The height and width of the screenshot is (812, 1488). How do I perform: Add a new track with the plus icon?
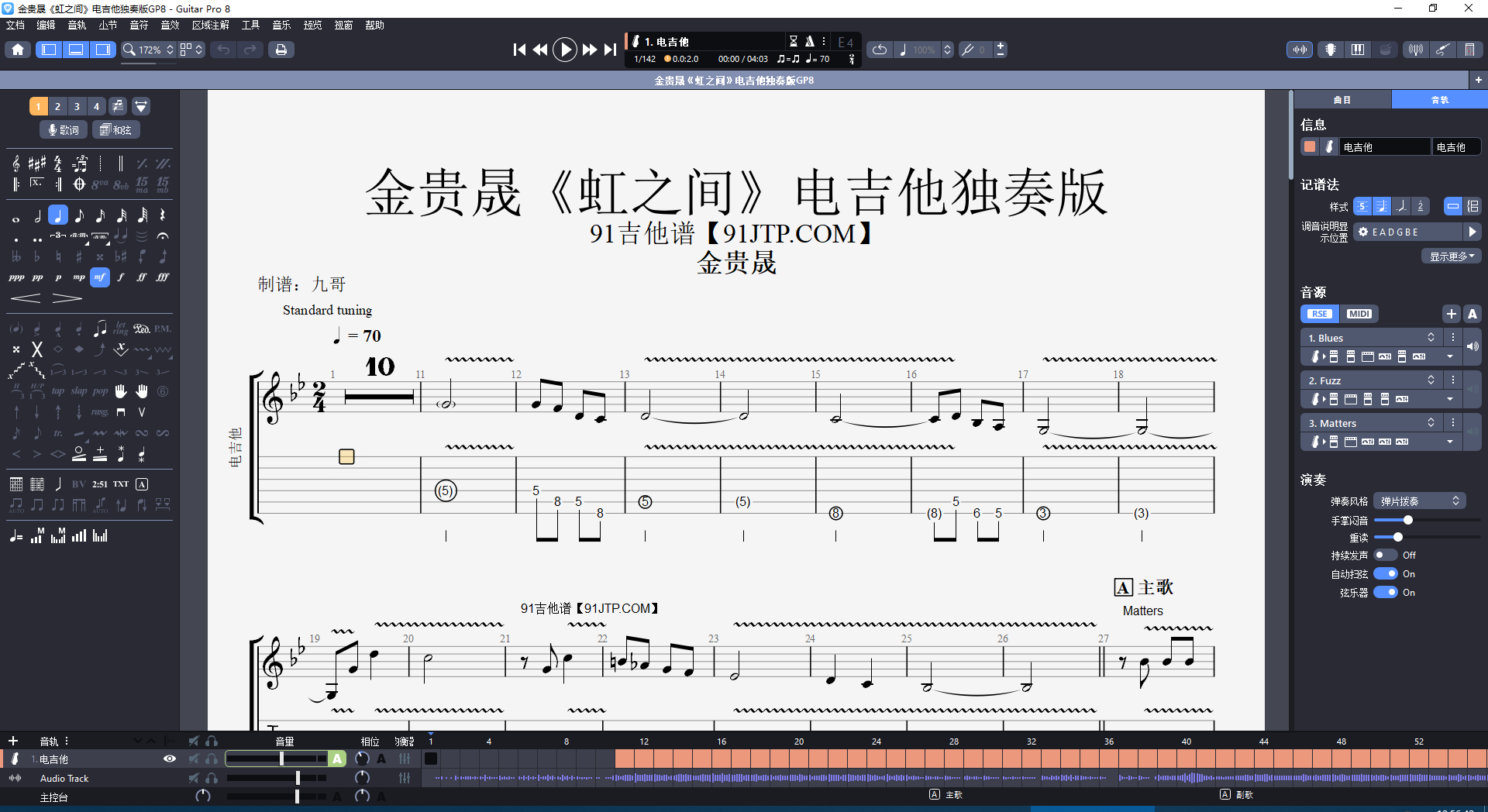12,741
